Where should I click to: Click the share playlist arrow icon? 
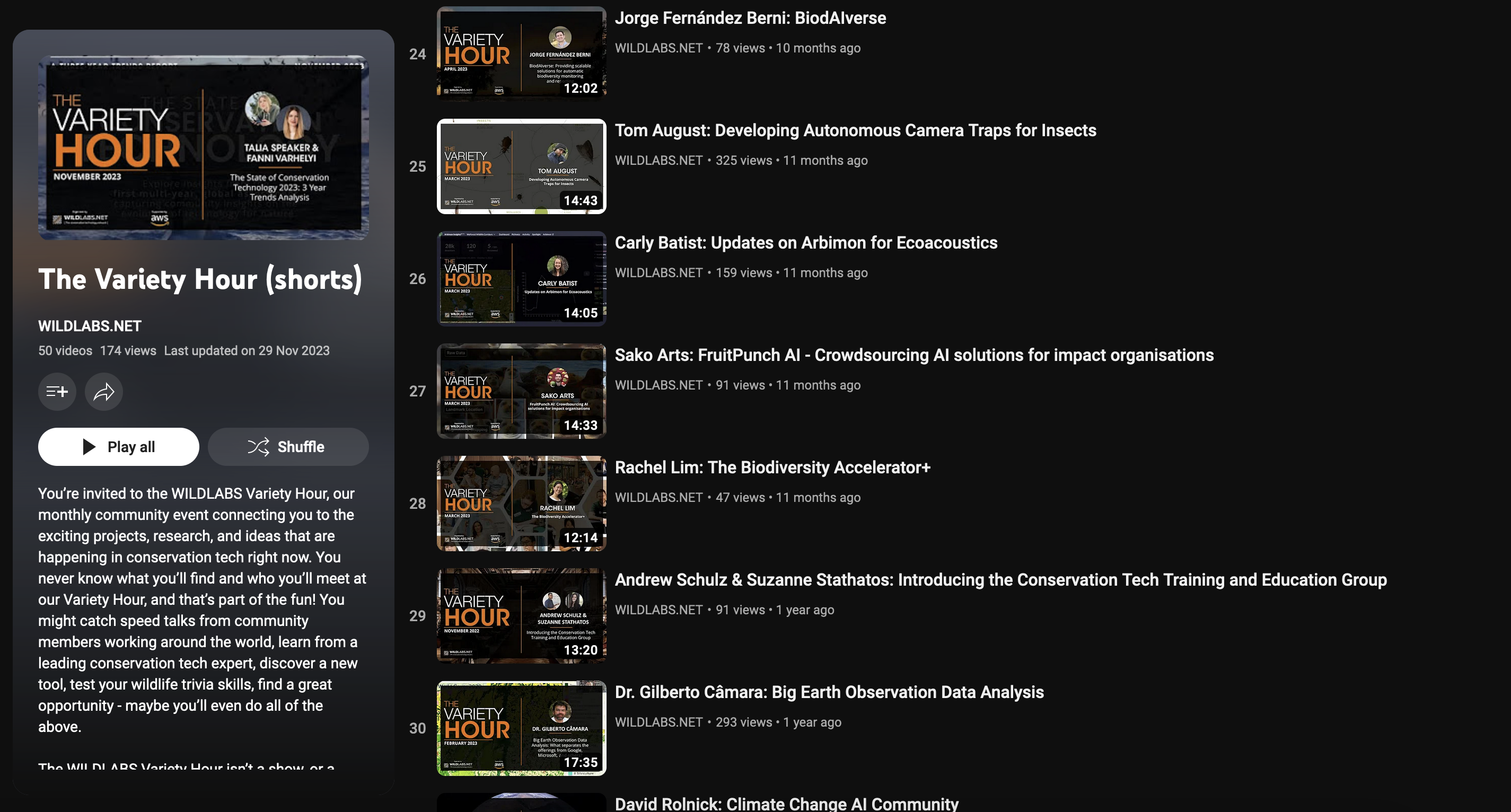104,392
